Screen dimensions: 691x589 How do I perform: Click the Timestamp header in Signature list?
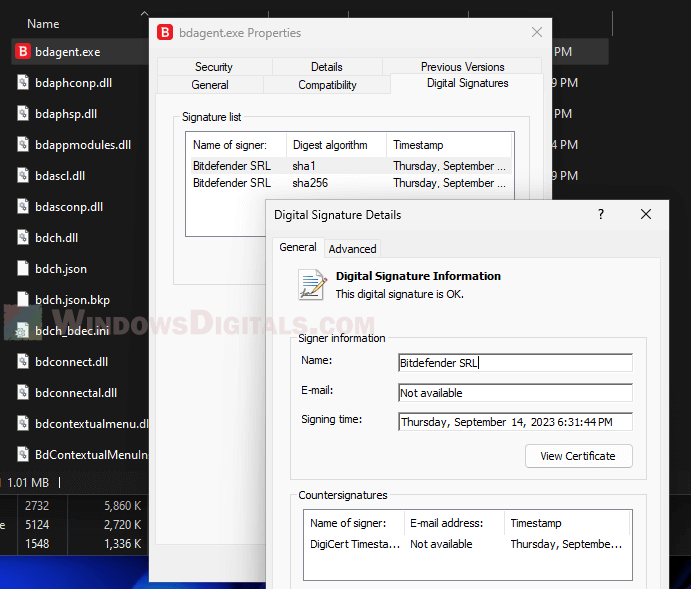click(449, 145)
